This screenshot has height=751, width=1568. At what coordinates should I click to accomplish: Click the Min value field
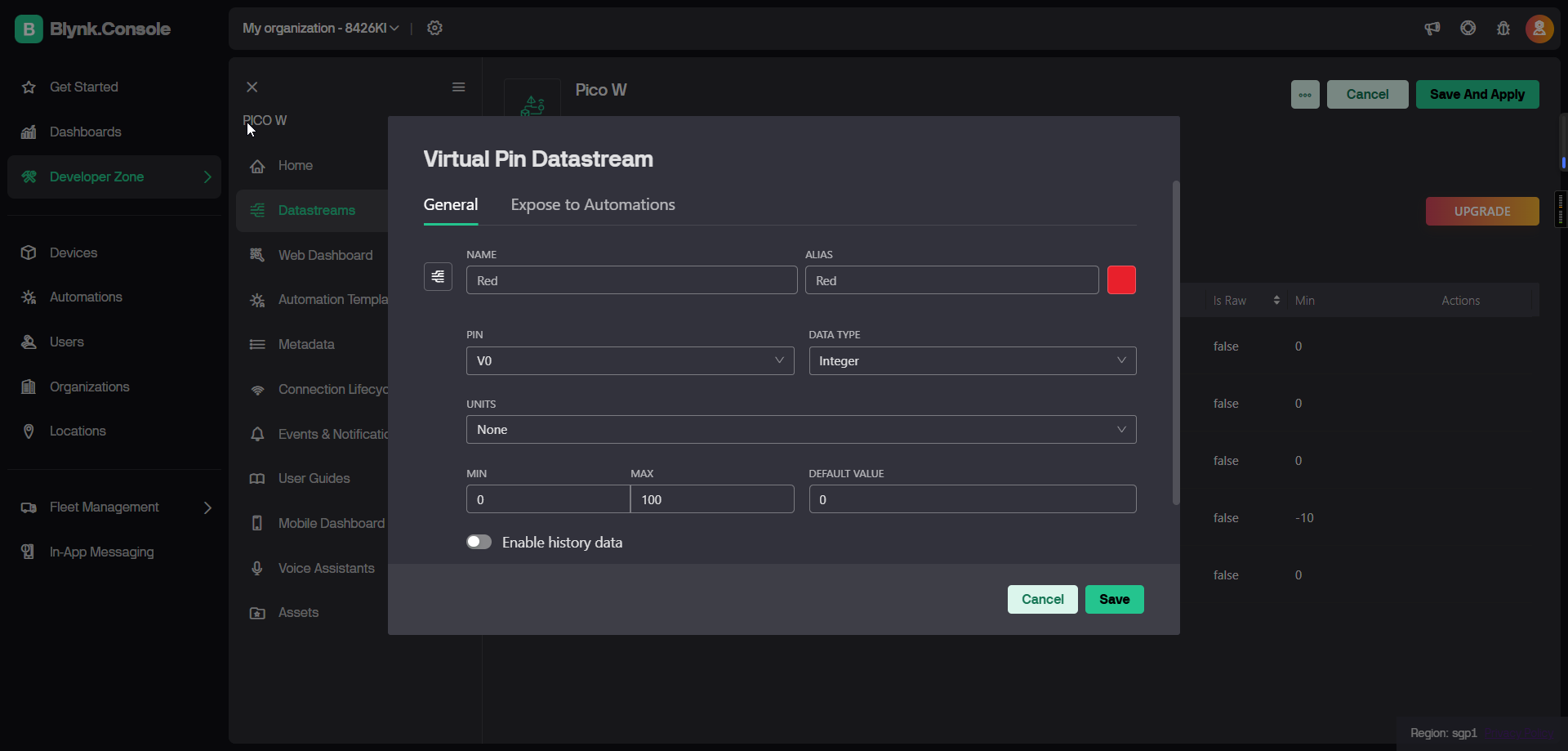tap(548, 499)
